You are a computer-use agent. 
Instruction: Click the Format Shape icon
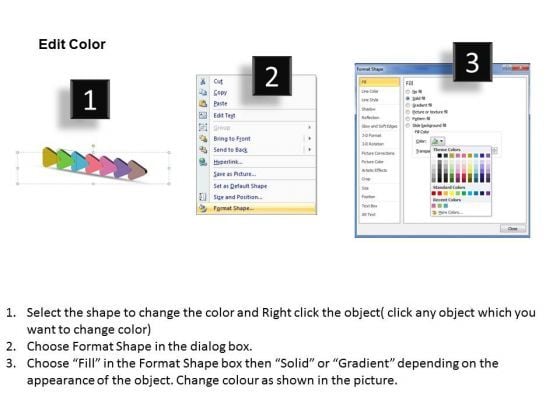(x=203, y=208)
